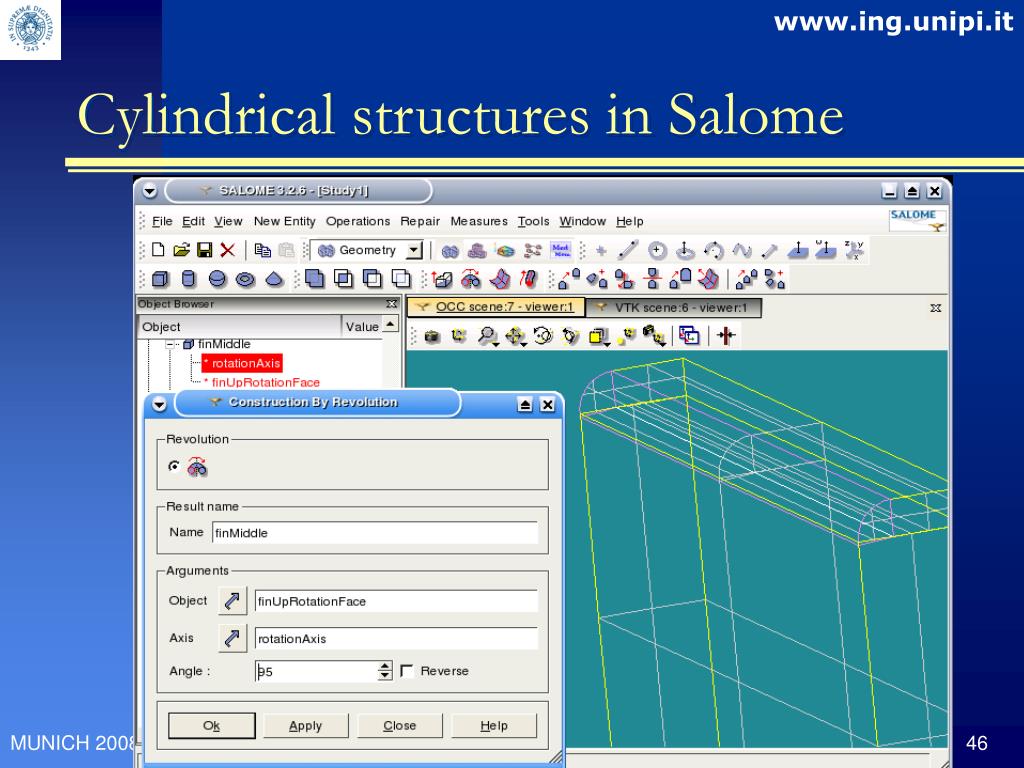Open the Construction By Revolution window menu

pyautogui.click(x=159, y=405)
